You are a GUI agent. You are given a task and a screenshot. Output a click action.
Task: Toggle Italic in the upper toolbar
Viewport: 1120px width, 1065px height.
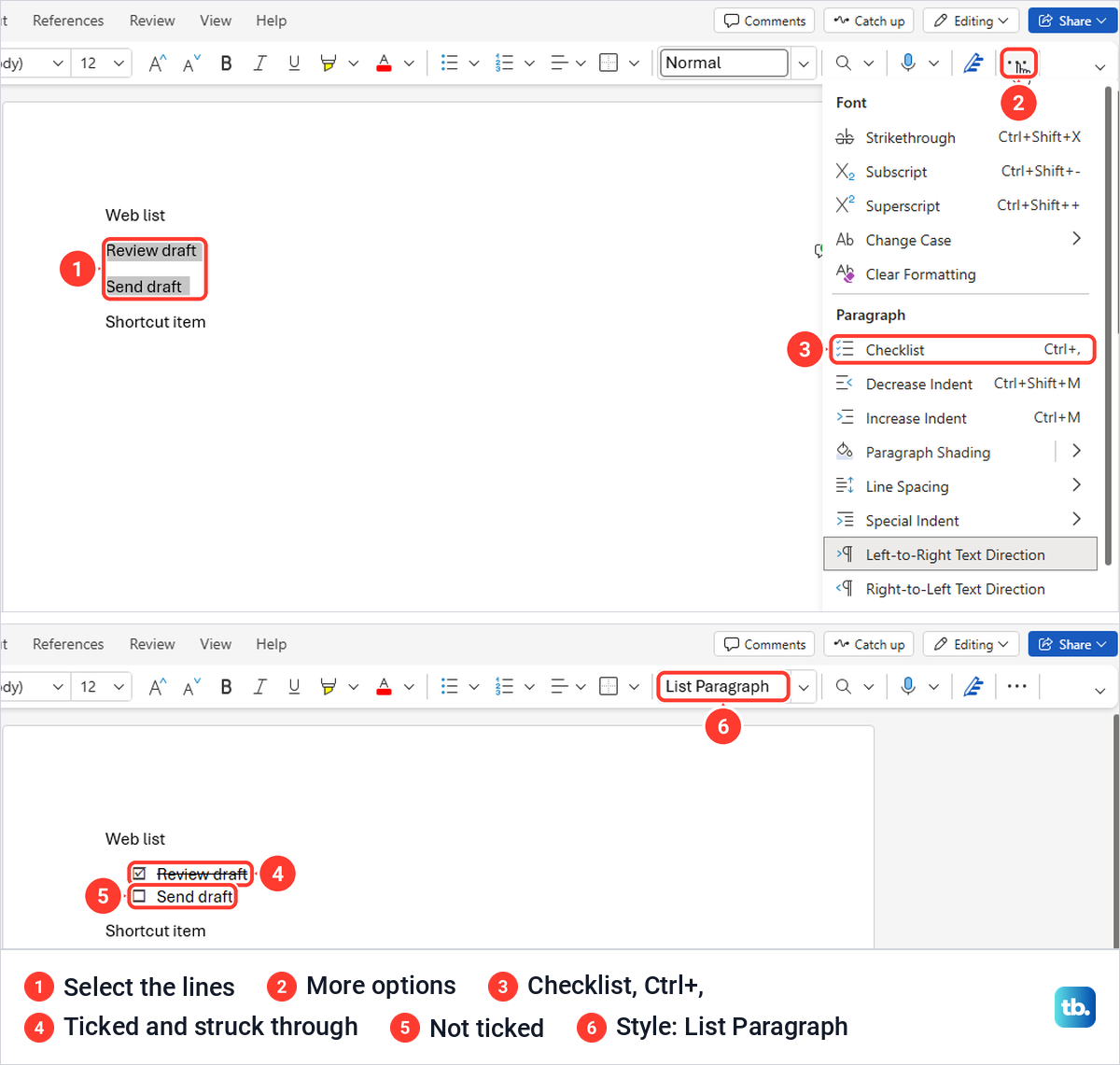tap(259, 63)
